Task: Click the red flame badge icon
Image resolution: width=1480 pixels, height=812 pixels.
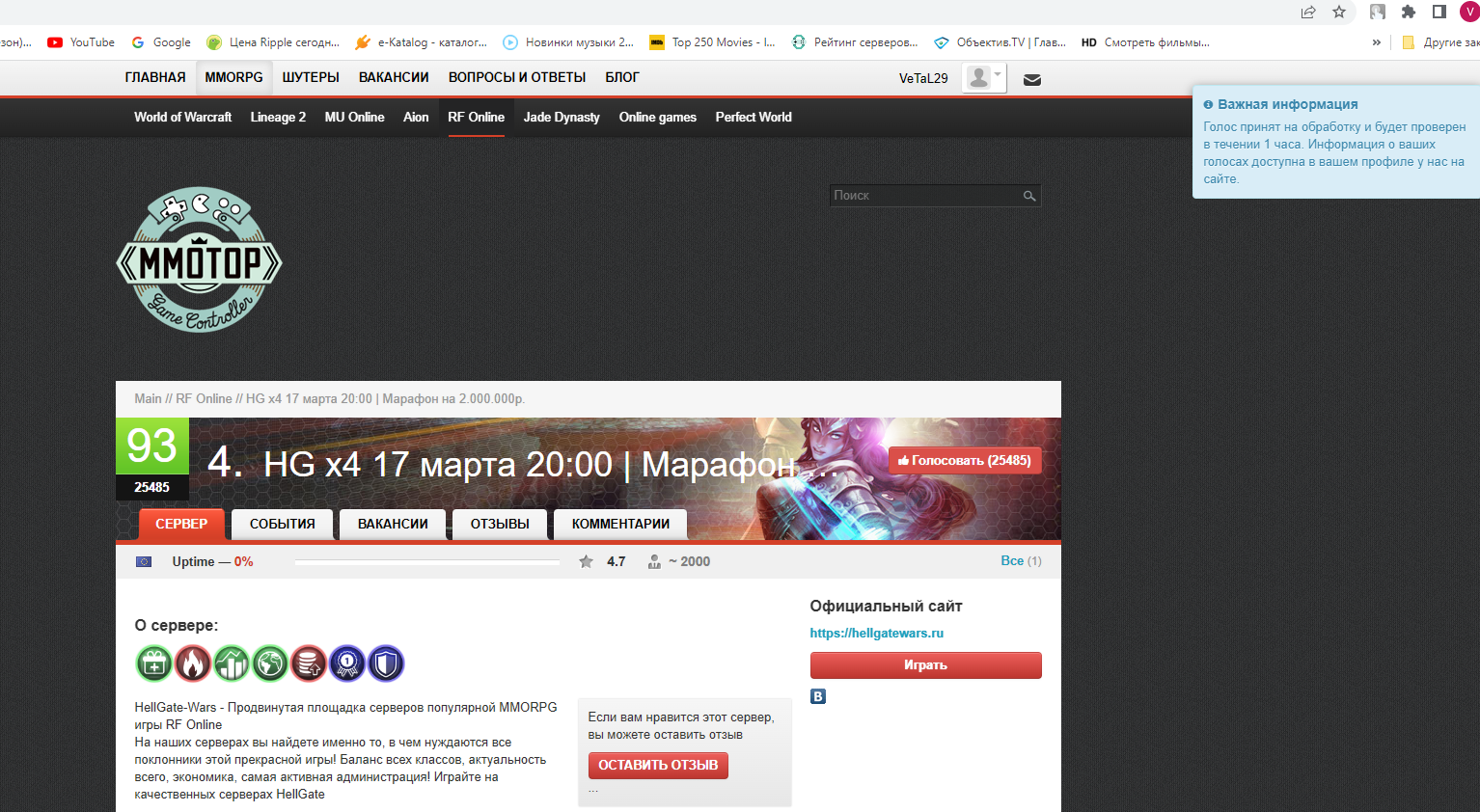Action: click(x=192, y=663)
